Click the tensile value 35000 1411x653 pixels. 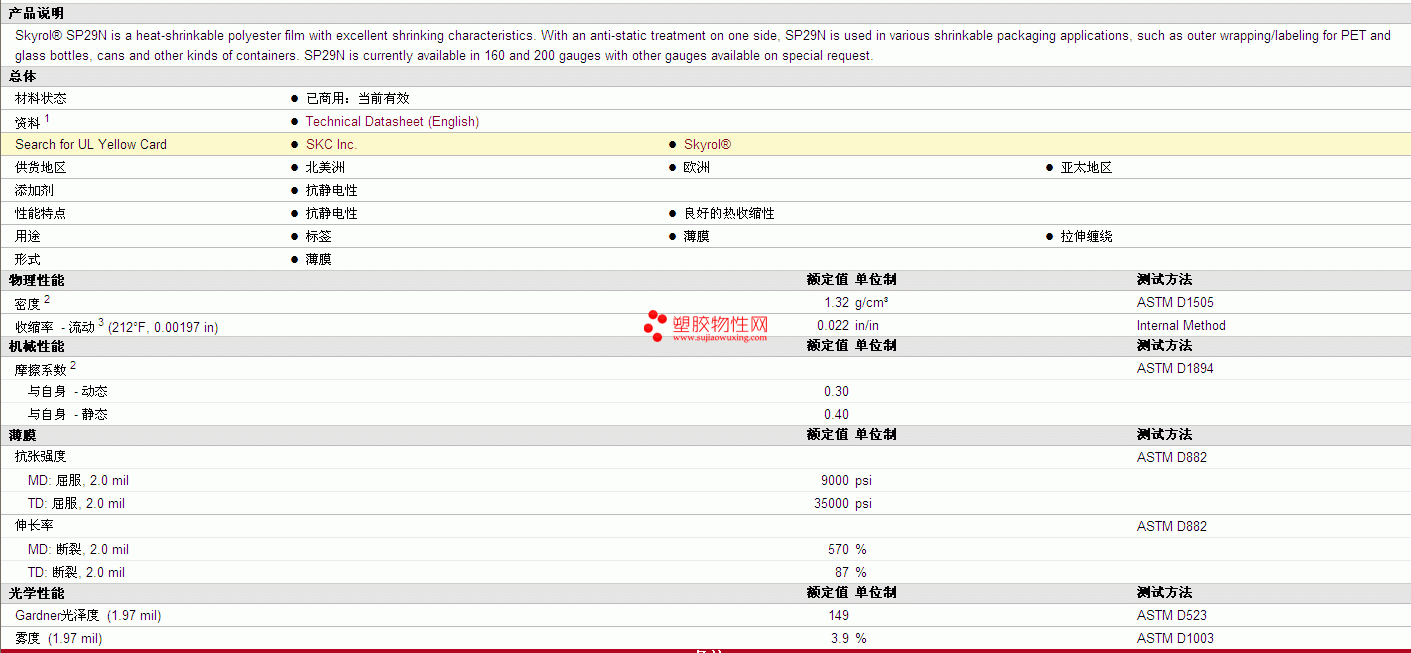pyautogui.click(x=831, y=504)
